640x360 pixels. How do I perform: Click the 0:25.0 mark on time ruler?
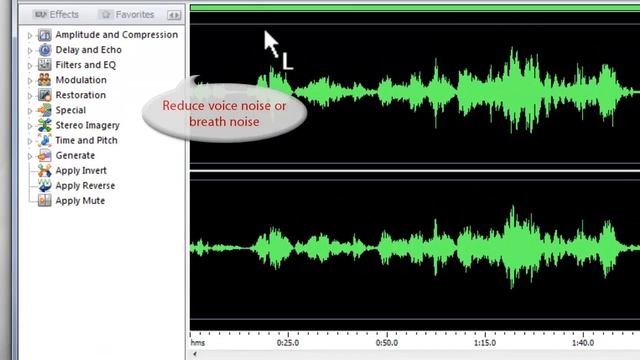pyautogui.click(x=288, y=343)
